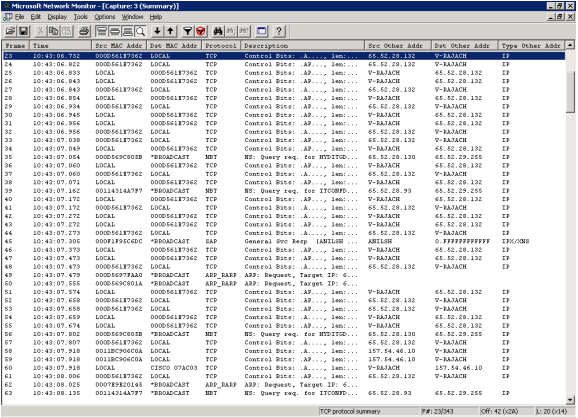This screenshot has width=578, height=418.
Task: Click the Print toolbar icon
Action: [84, 31]
